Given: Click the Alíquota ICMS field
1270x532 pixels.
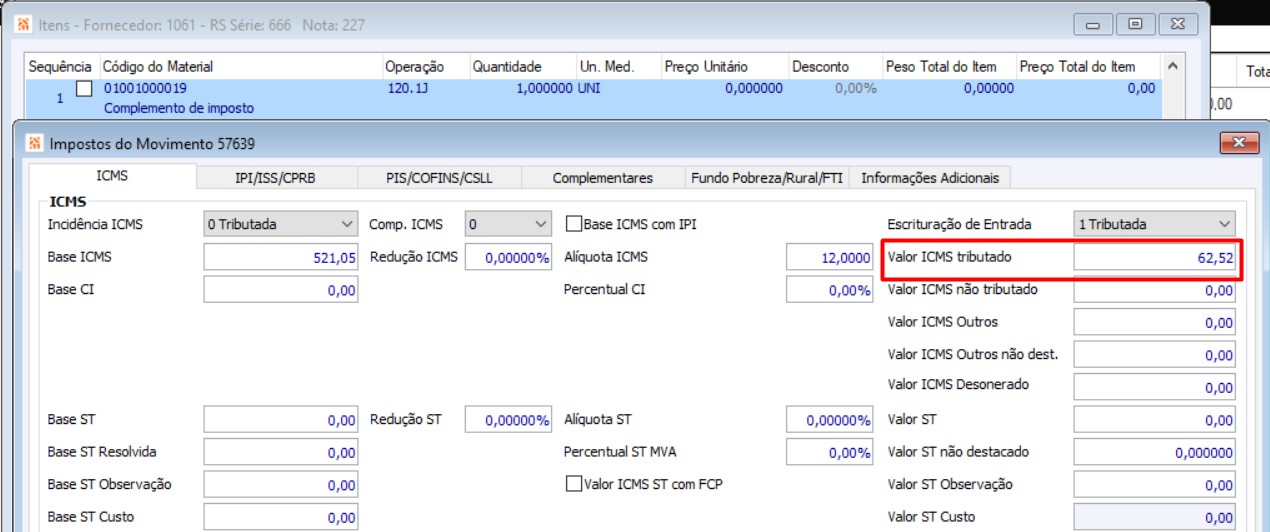Looking at the screenshot, I should click(829, 257).
